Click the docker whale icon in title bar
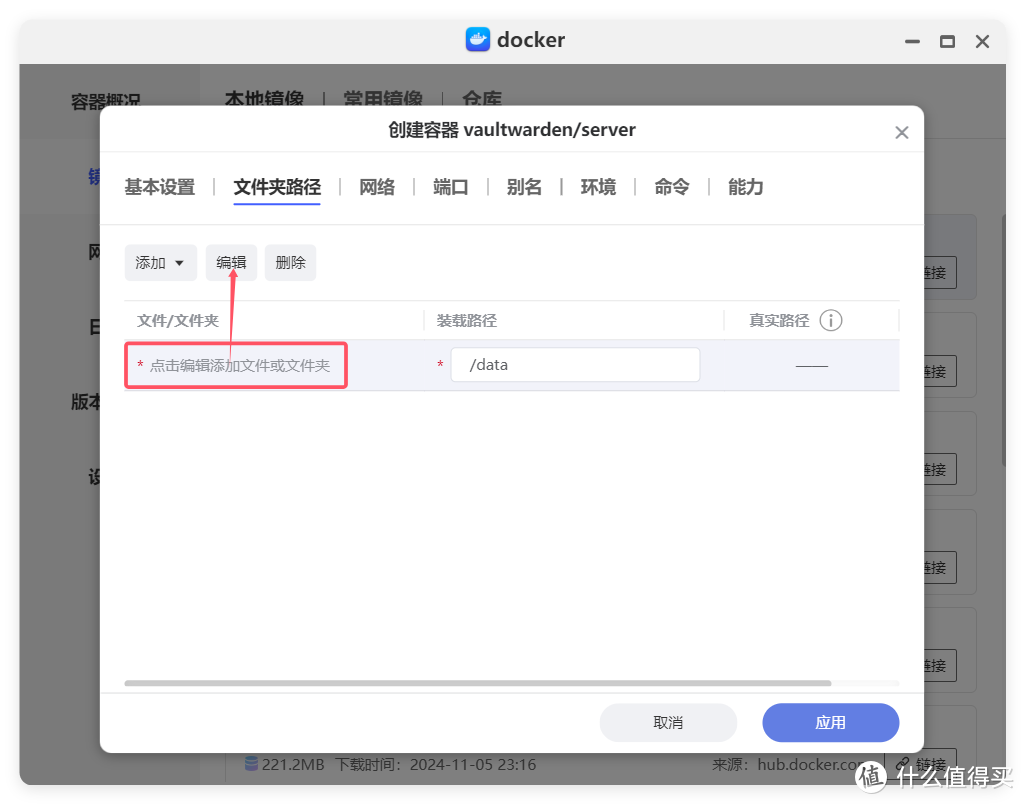 tap(478, 40)
